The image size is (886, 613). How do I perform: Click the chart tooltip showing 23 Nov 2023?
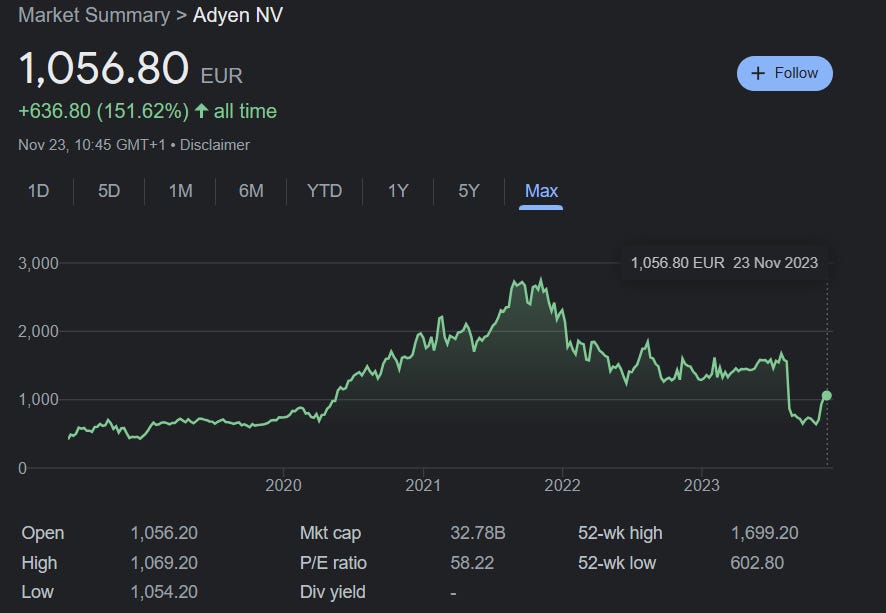coord(724,263)
